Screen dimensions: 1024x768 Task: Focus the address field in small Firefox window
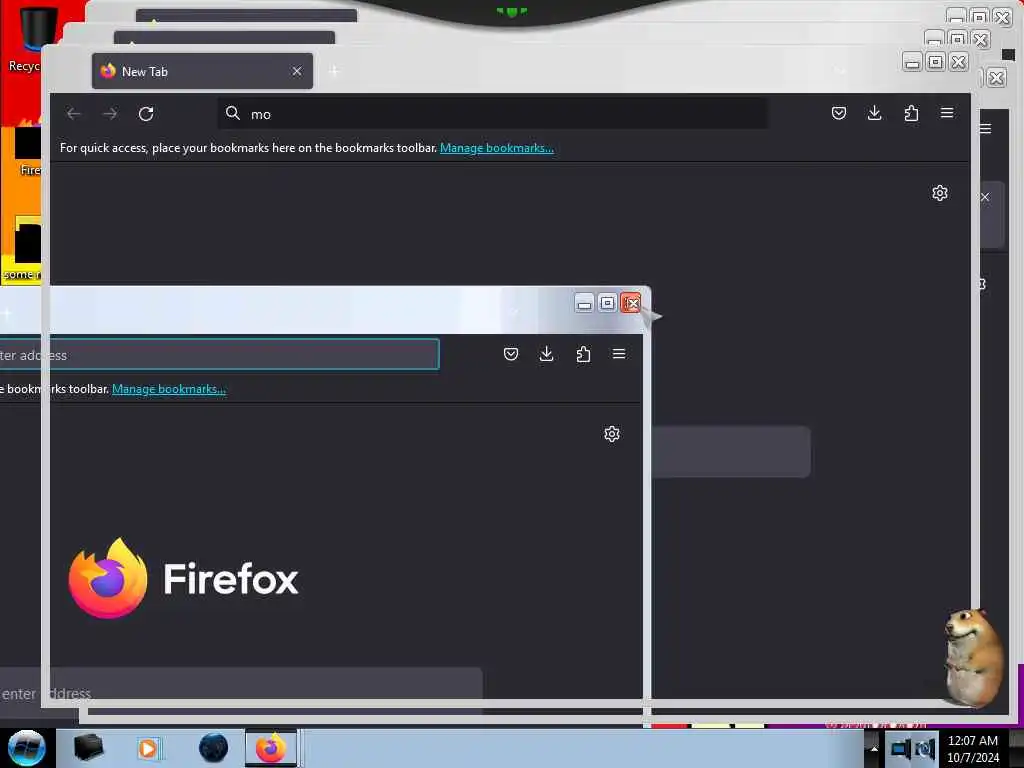point(219,355)
